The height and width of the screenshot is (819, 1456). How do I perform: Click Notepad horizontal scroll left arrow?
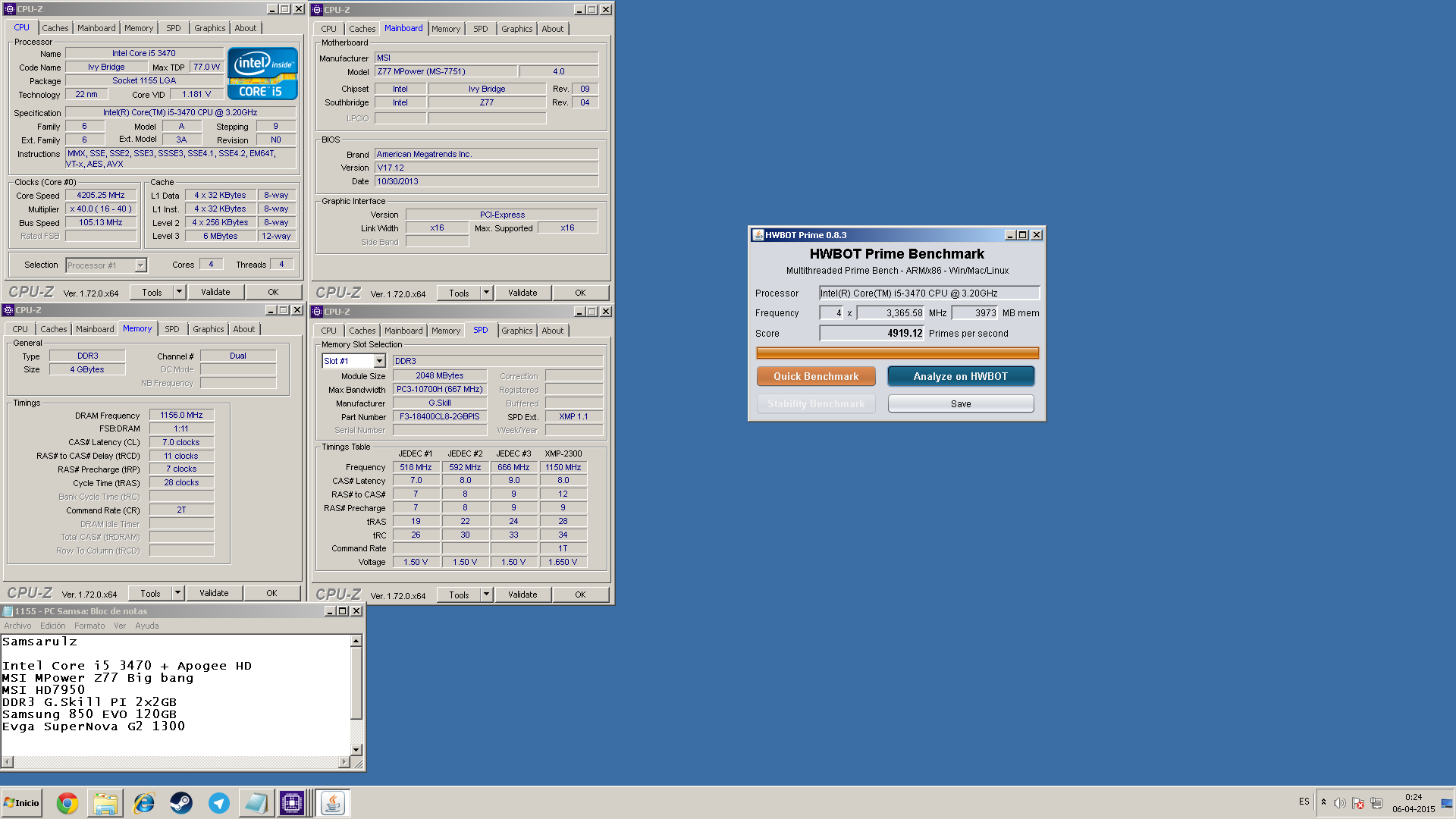[x=7, y=761]
